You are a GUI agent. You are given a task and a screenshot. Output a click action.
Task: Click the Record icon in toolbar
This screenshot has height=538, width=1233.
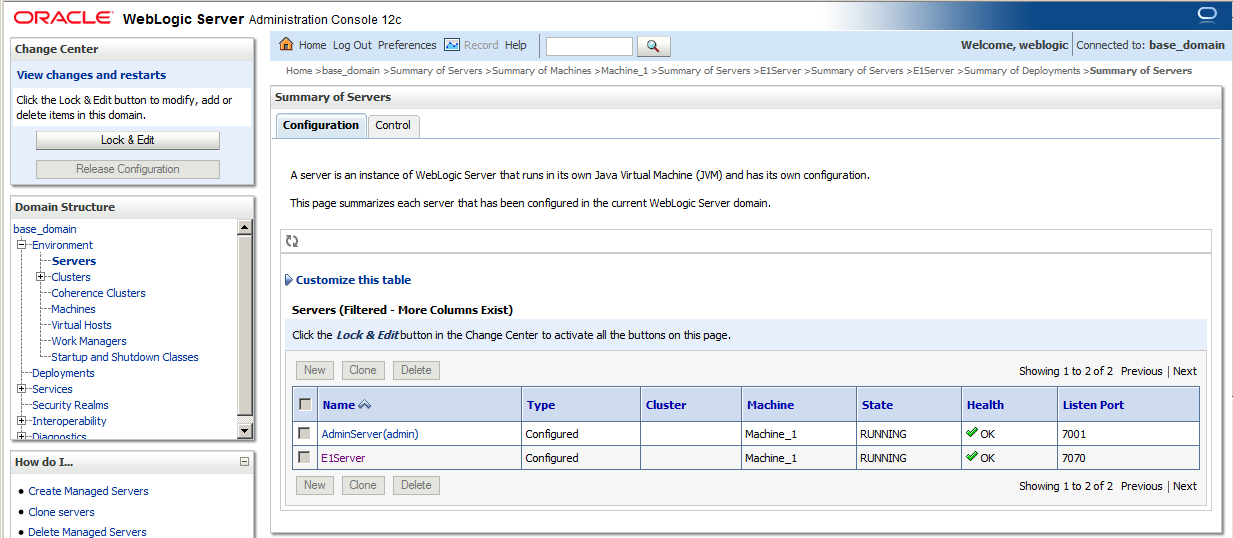point(451,45)
